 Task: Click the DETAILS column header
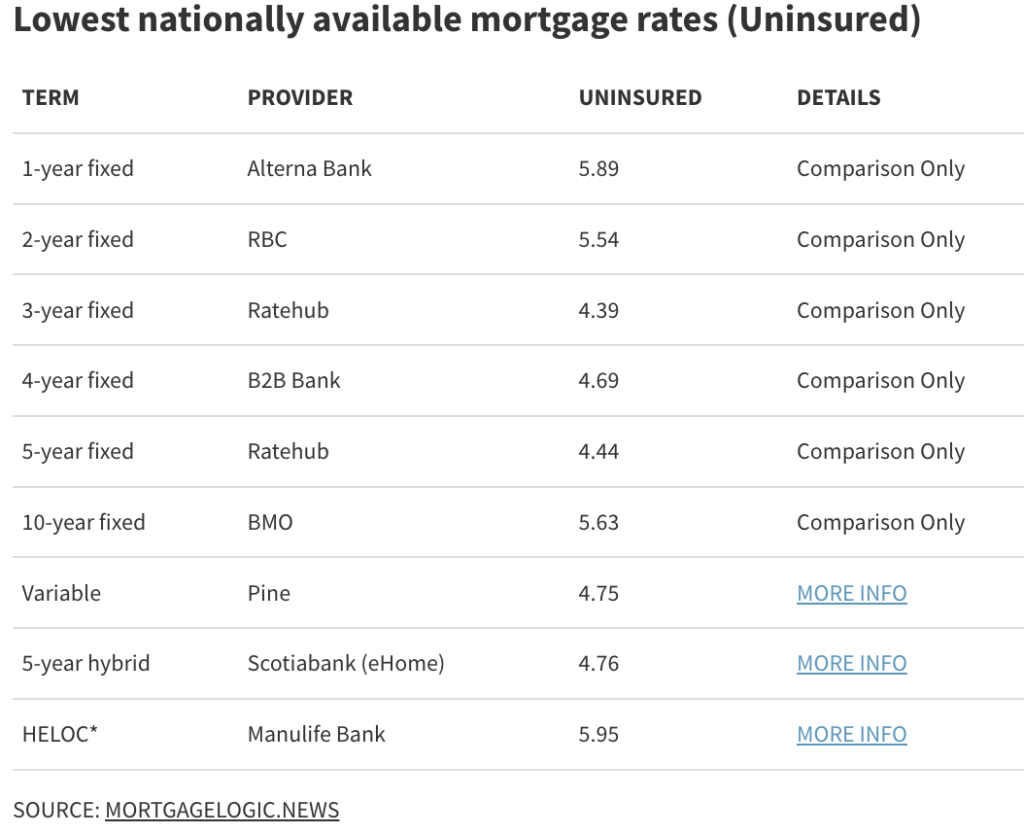pos(838,98)
